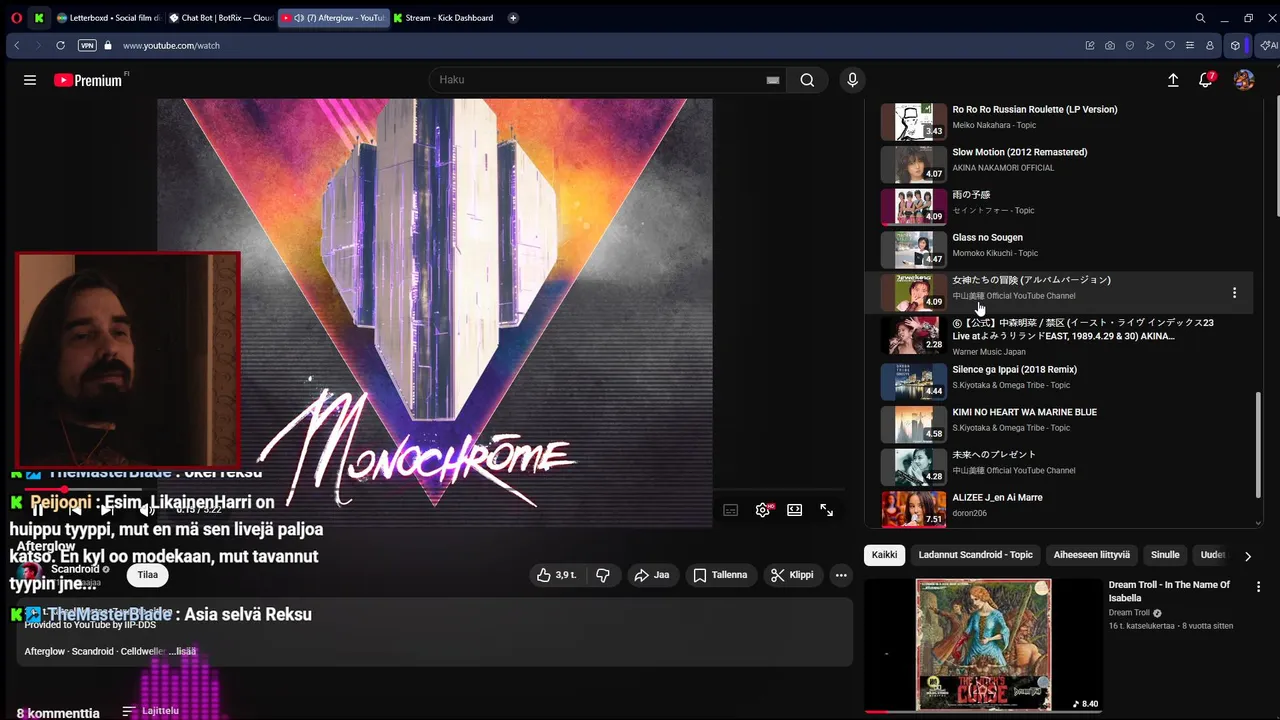Select the Sinulle filter chip
The image size is (1280, 720).
(x=1165, y=555)
